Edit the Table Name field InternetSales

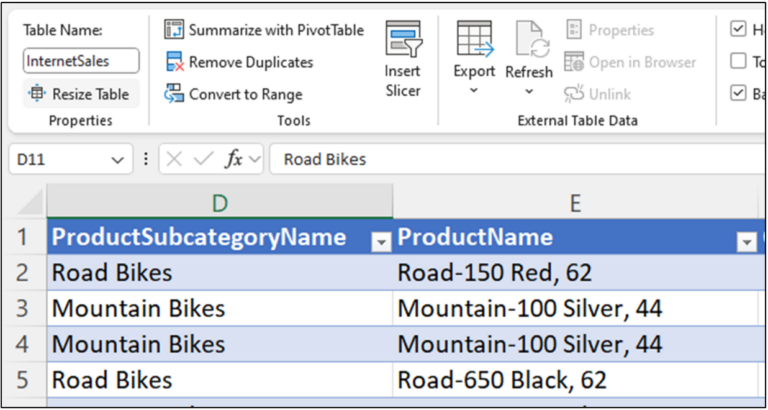coord(81,61)
